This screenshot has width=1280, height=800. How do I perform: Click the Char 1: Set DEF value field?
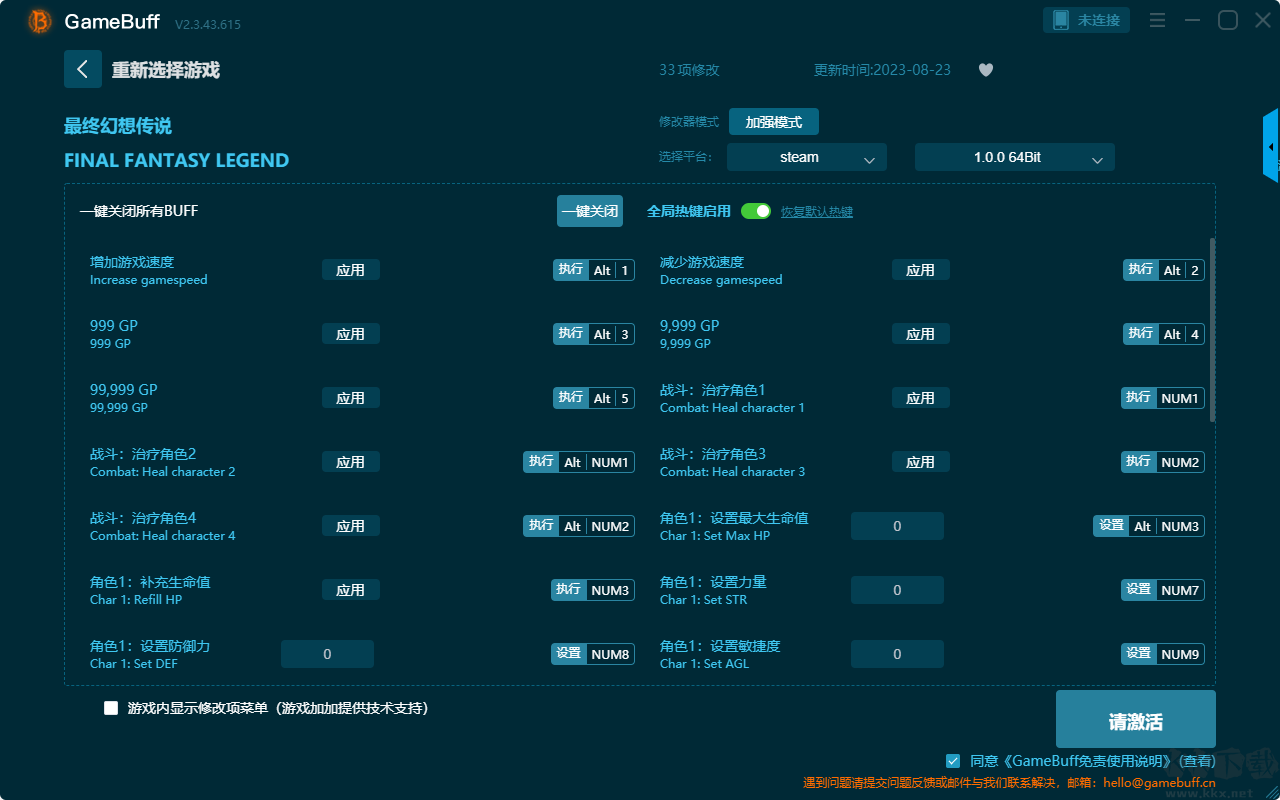click(x=327, y=654)
